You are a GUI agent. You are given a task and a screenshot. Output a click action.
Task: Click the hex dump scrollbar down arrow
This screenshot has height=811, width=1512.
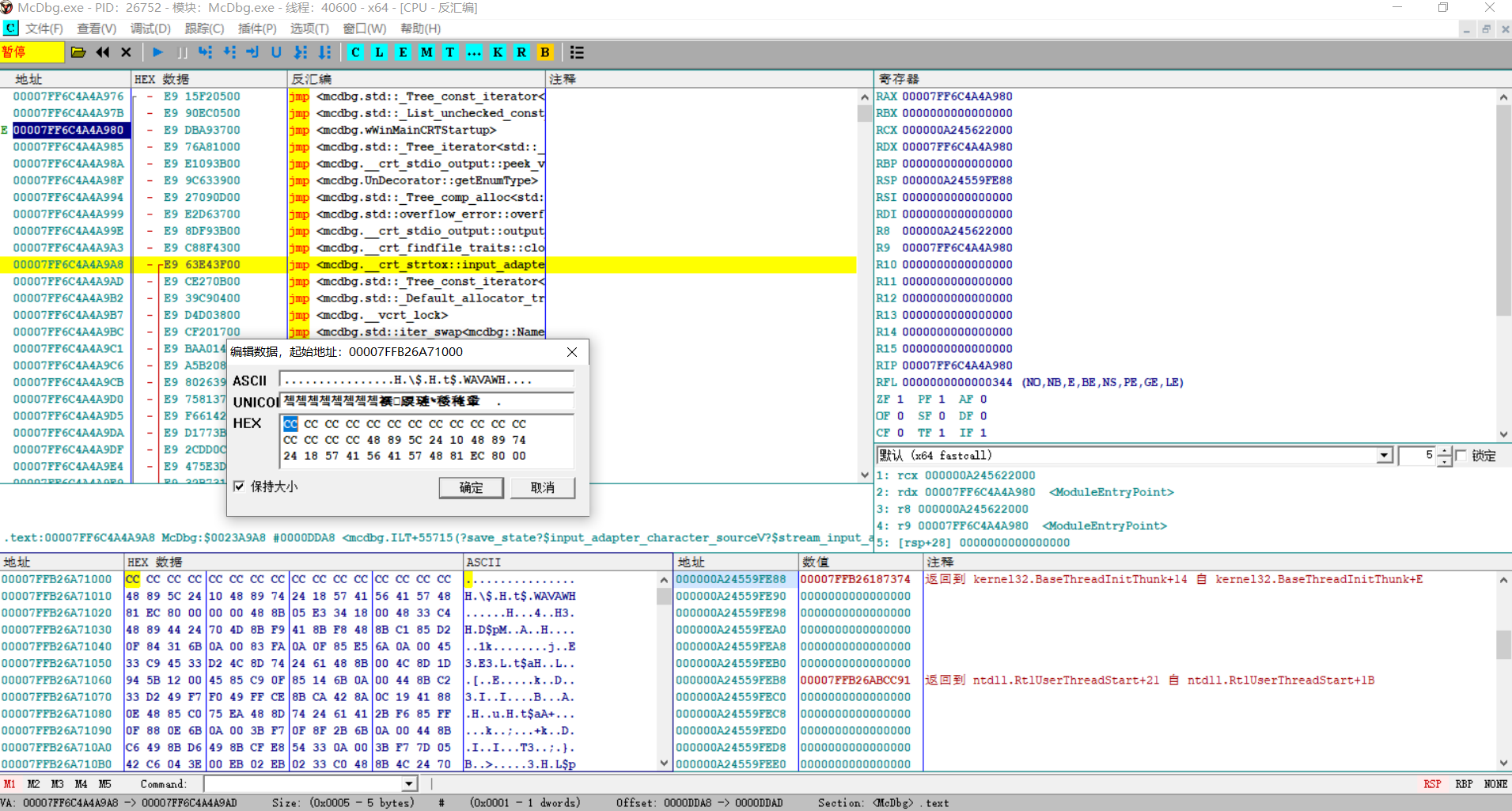coord(664,764)
